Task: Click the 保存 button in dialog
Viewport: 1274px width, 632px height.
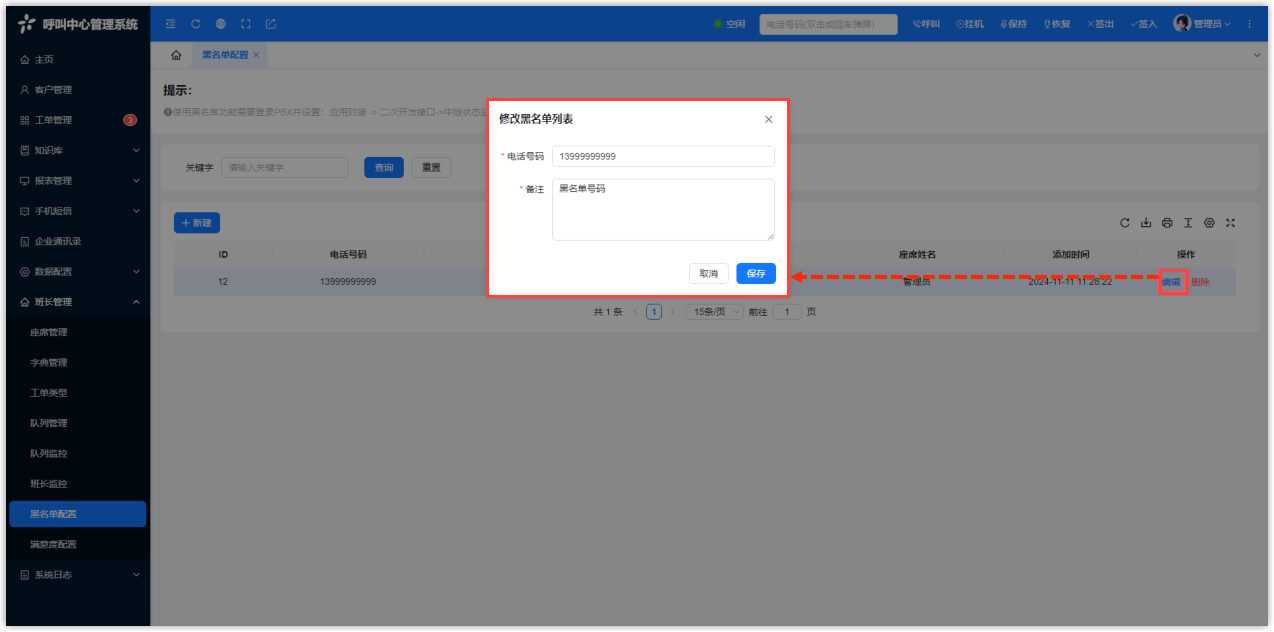Action: 756,274
